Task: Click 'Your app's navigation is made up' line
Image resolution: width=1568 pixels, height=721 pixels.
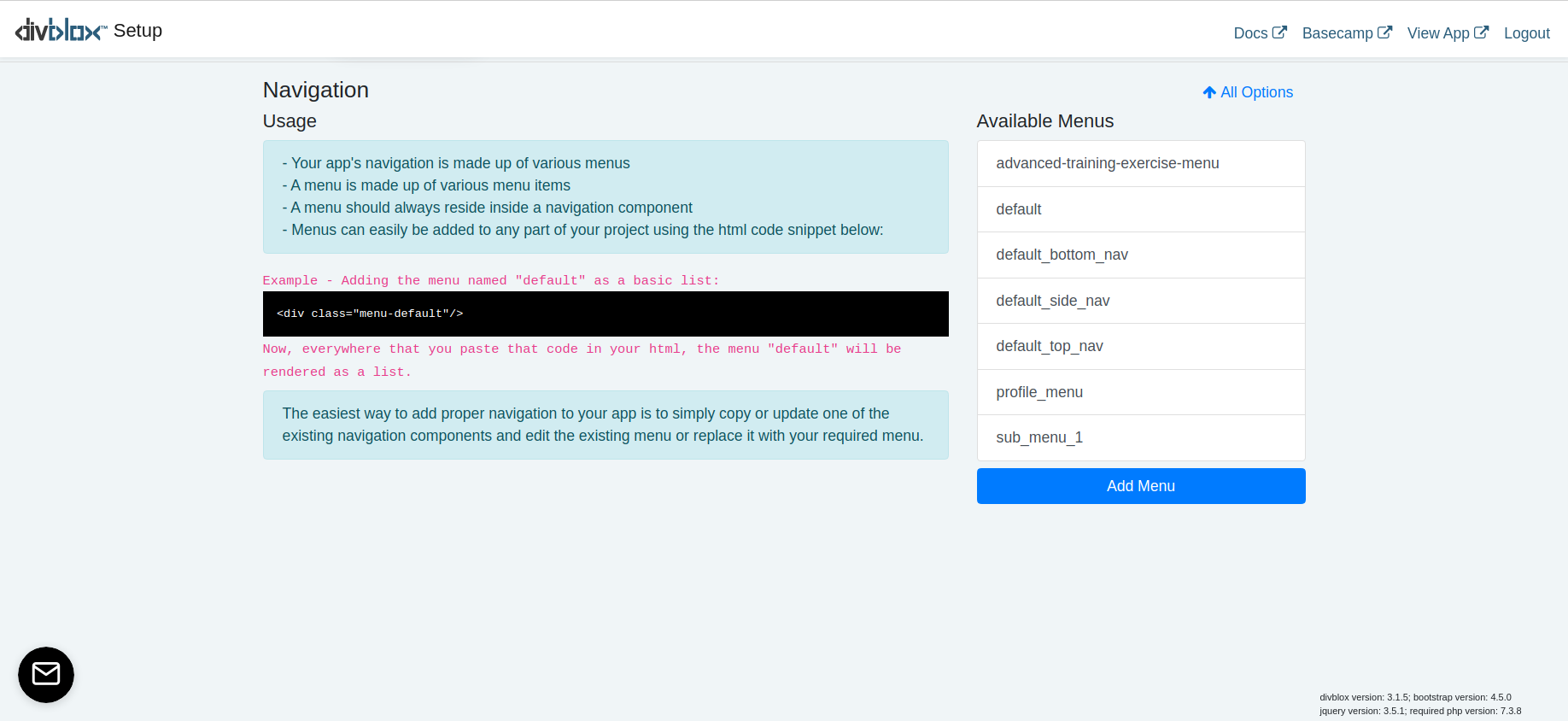Action: pos(456,163)
